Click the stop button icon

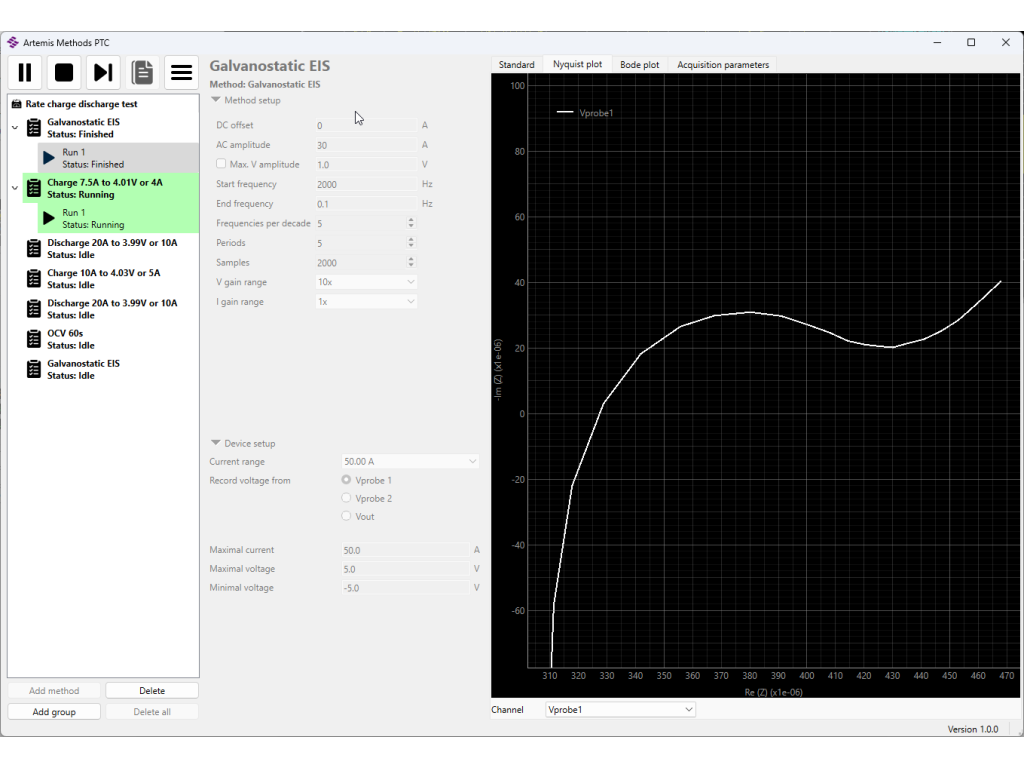click(x=64, y=72)
